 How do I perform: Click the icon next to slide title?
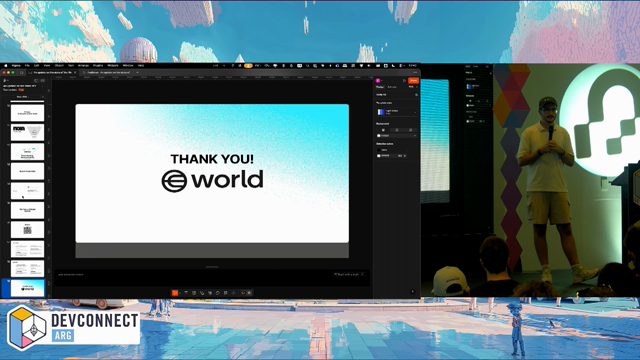416,95
